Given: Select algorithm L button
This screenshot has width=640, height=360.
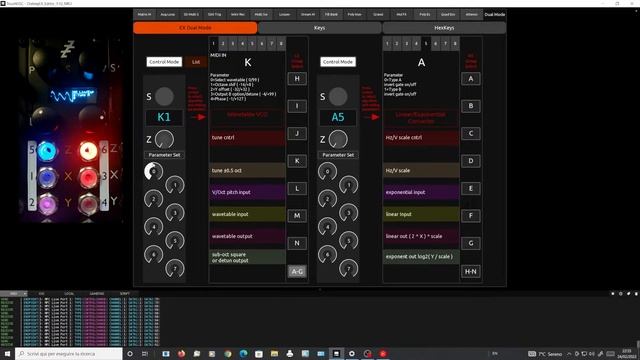Looking at the screenshot, I should point(297,188).
